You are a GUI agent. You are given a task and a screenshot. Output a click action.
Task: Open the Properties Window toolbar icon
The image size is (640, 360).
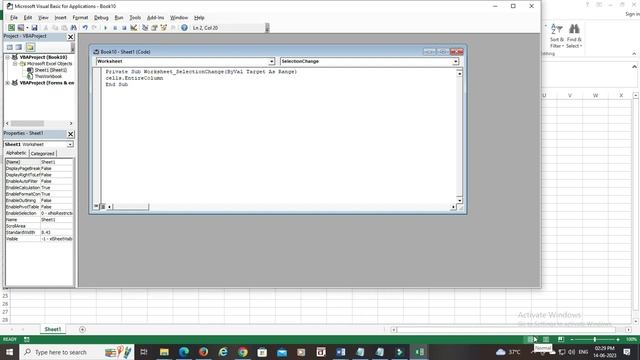(x=154, y=28)
